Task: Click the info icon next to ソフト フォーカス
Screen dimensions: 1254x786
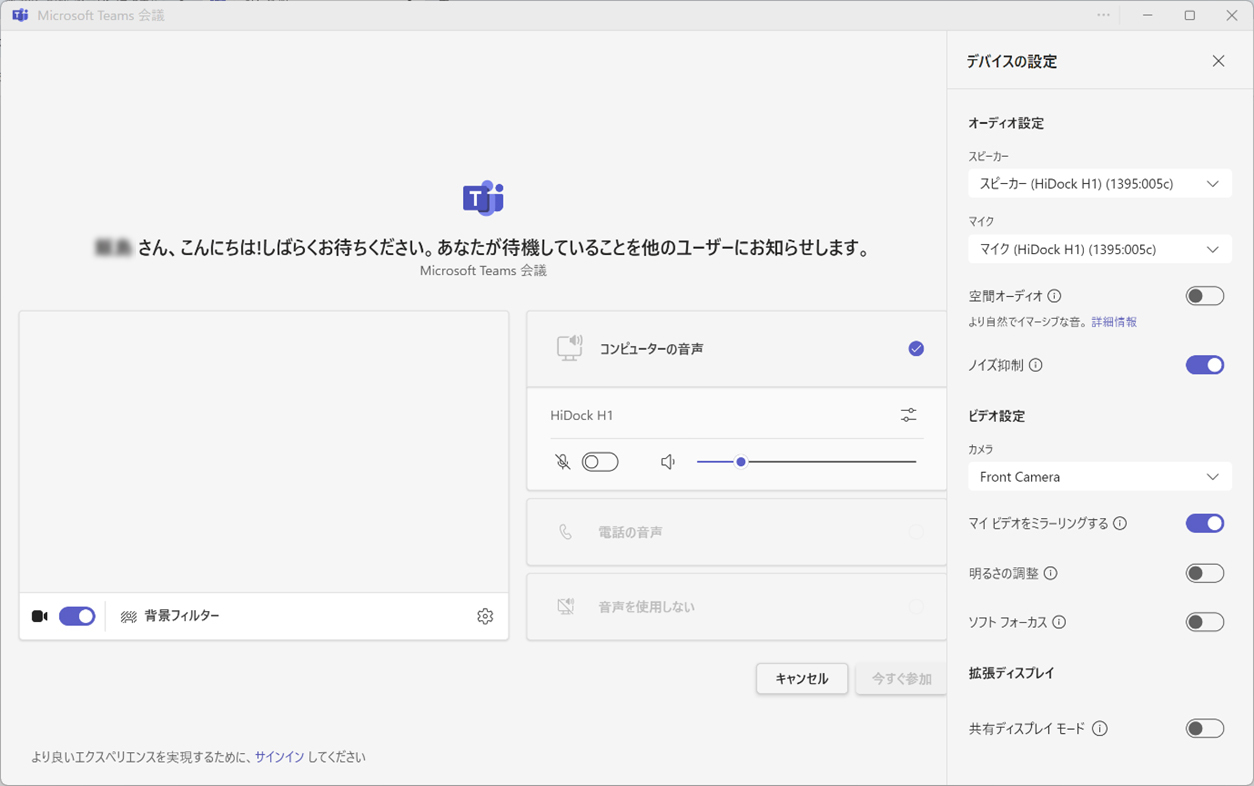Action: [x=1059, y=622]
